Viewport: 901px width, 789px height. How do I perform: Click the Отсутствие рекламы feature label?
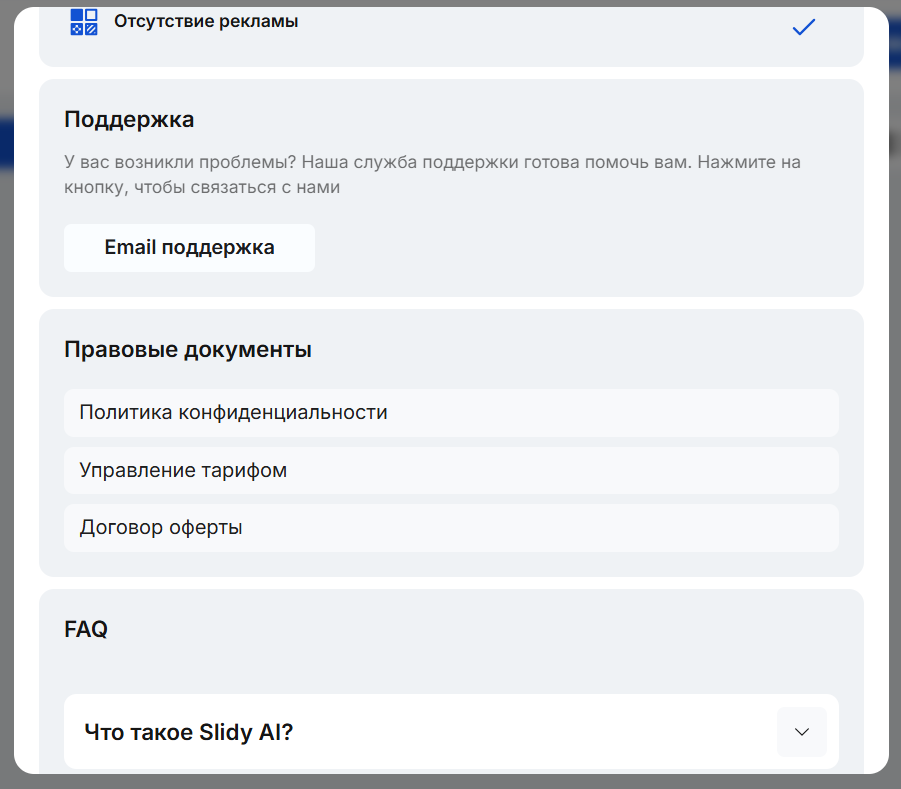pyautogui.click(x=206, y=21)
